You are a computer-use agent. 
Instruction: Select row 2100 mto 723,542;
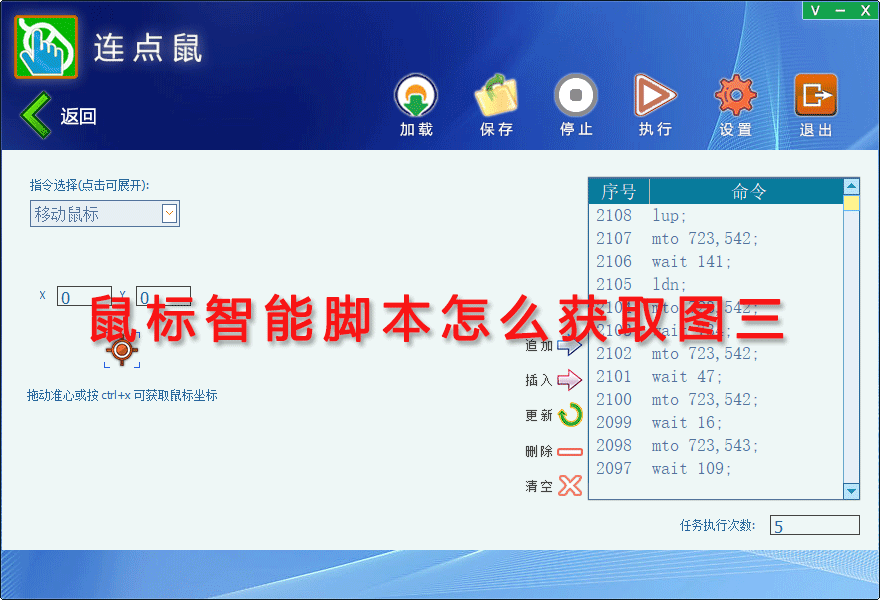pyautogui.click(x=716, y=400)
